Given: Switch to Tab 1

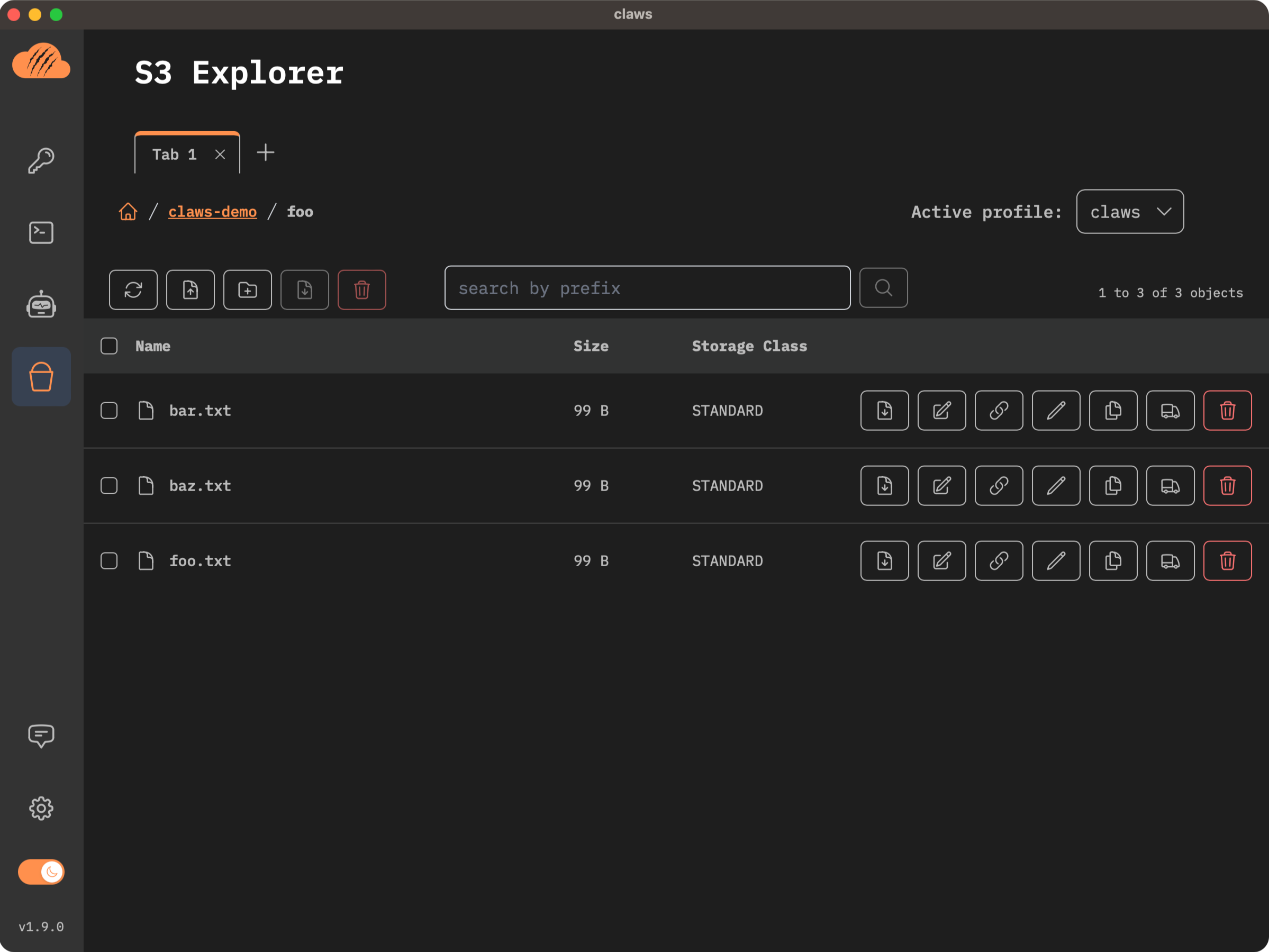Looking at the screenshot, I should coord(175,155).
